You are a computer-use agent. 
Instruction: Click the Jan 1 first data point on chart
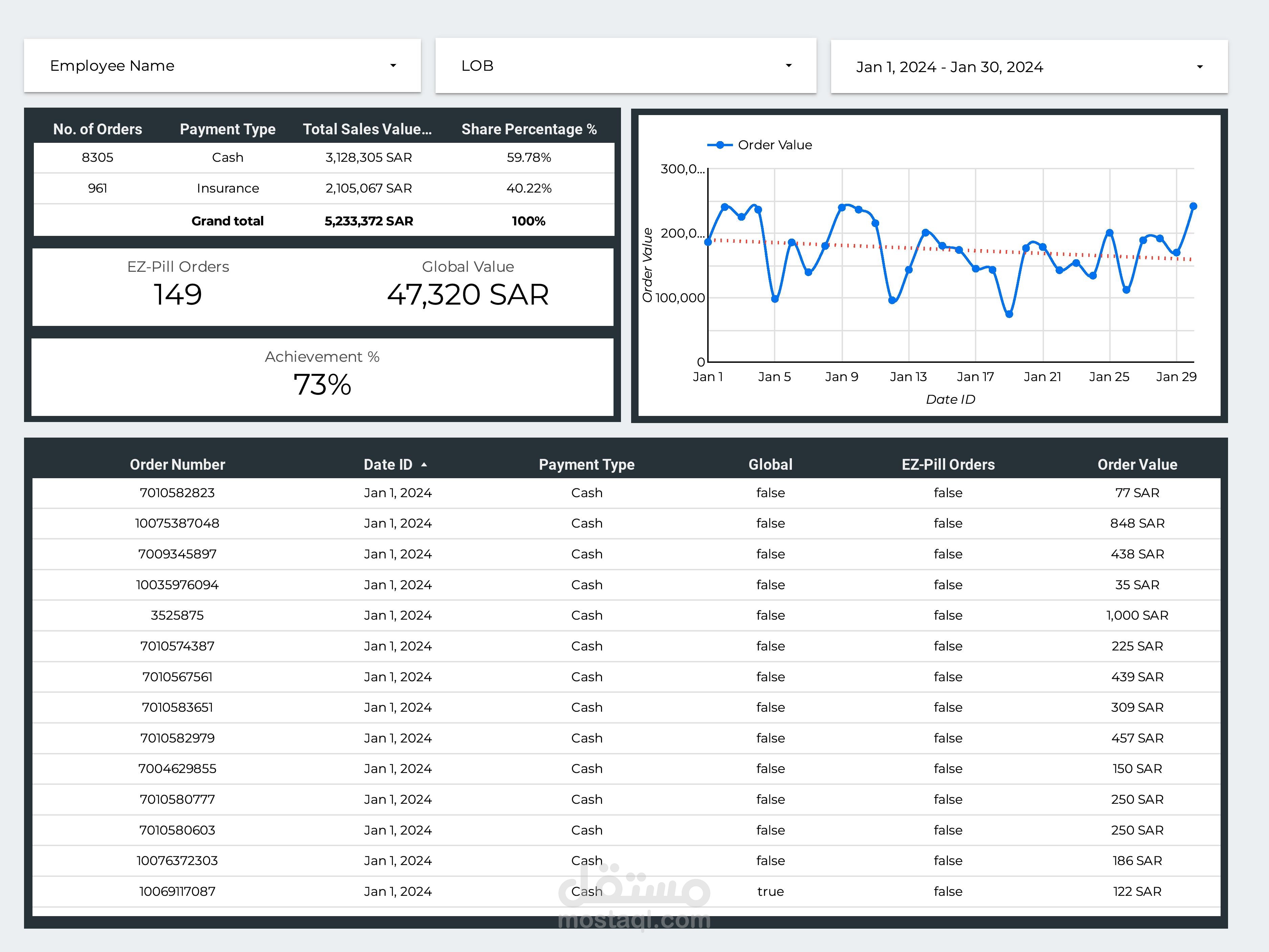[x=708, y=242]
